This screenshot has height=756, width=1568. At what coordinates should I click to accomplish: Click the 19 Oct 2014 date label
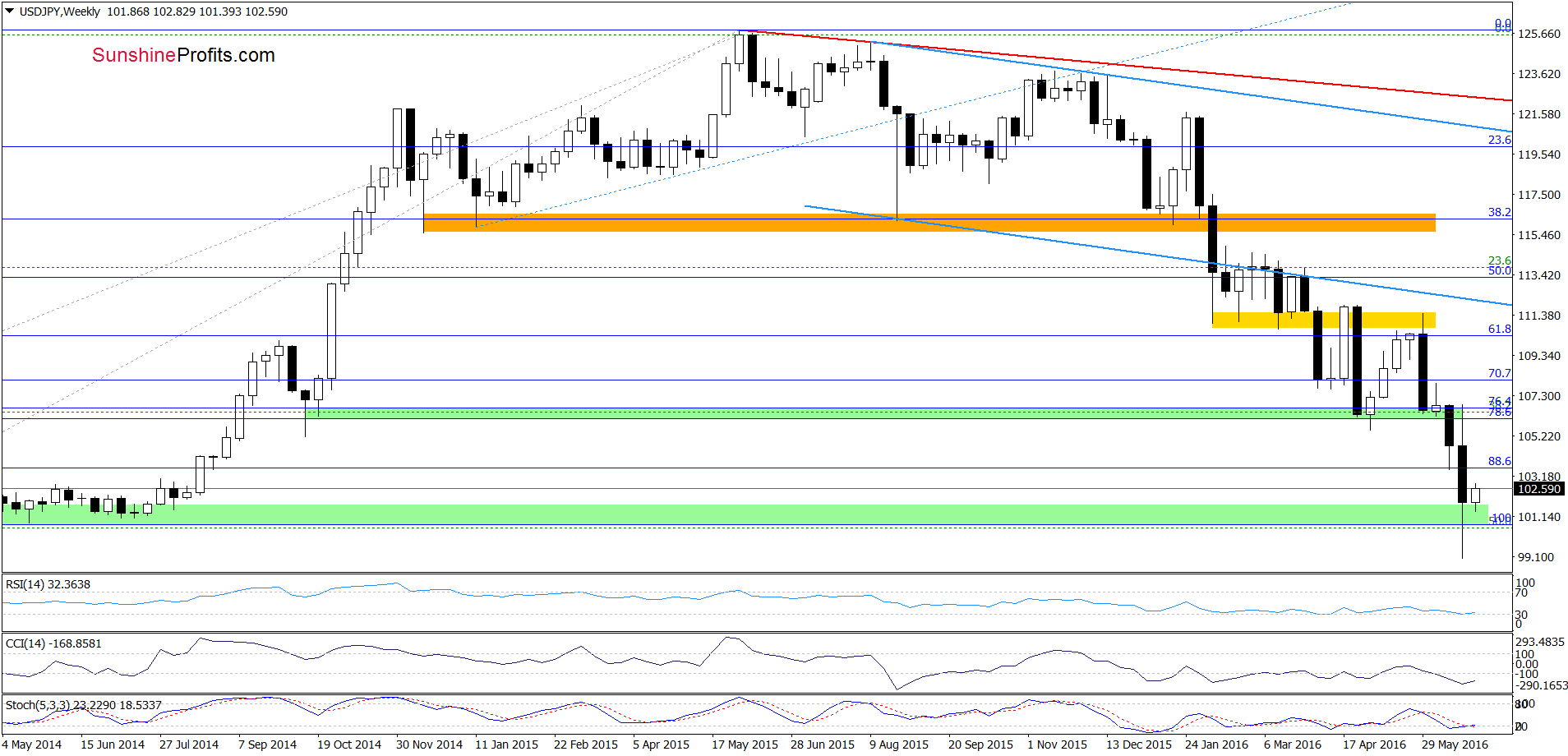[x=349, y=744]
